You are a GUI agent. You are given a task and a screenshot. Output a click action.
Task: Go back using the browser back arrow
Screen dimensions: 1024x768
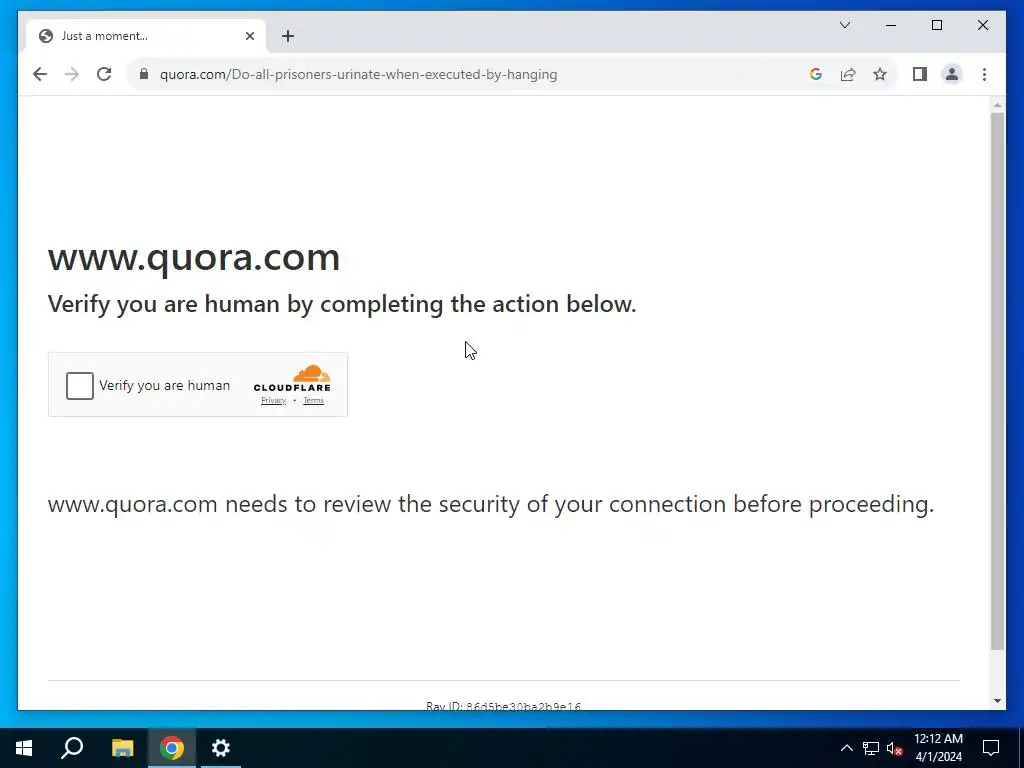(40, 74)
